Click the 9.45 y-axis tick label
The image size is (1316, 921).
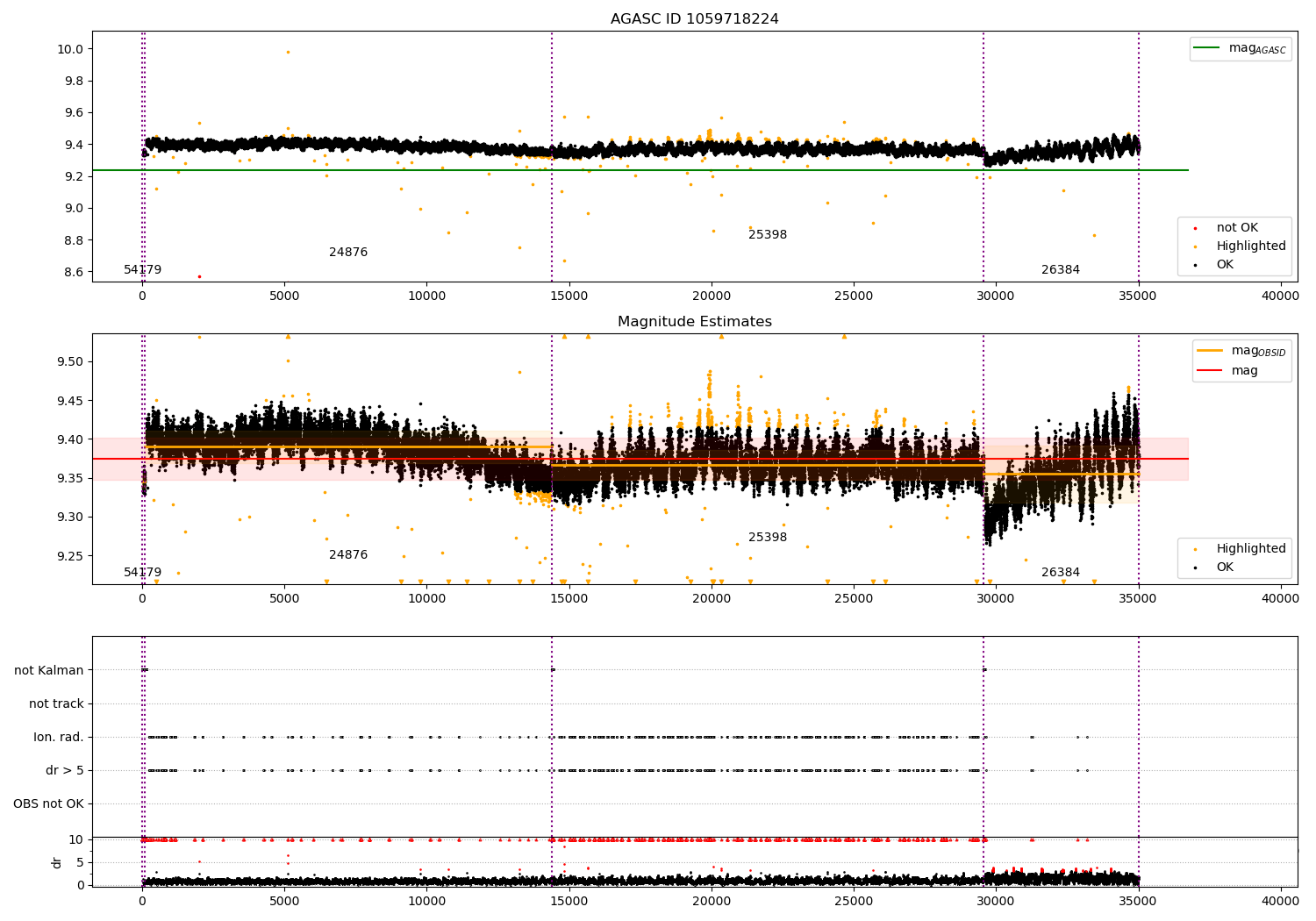[x=70, y=401]
